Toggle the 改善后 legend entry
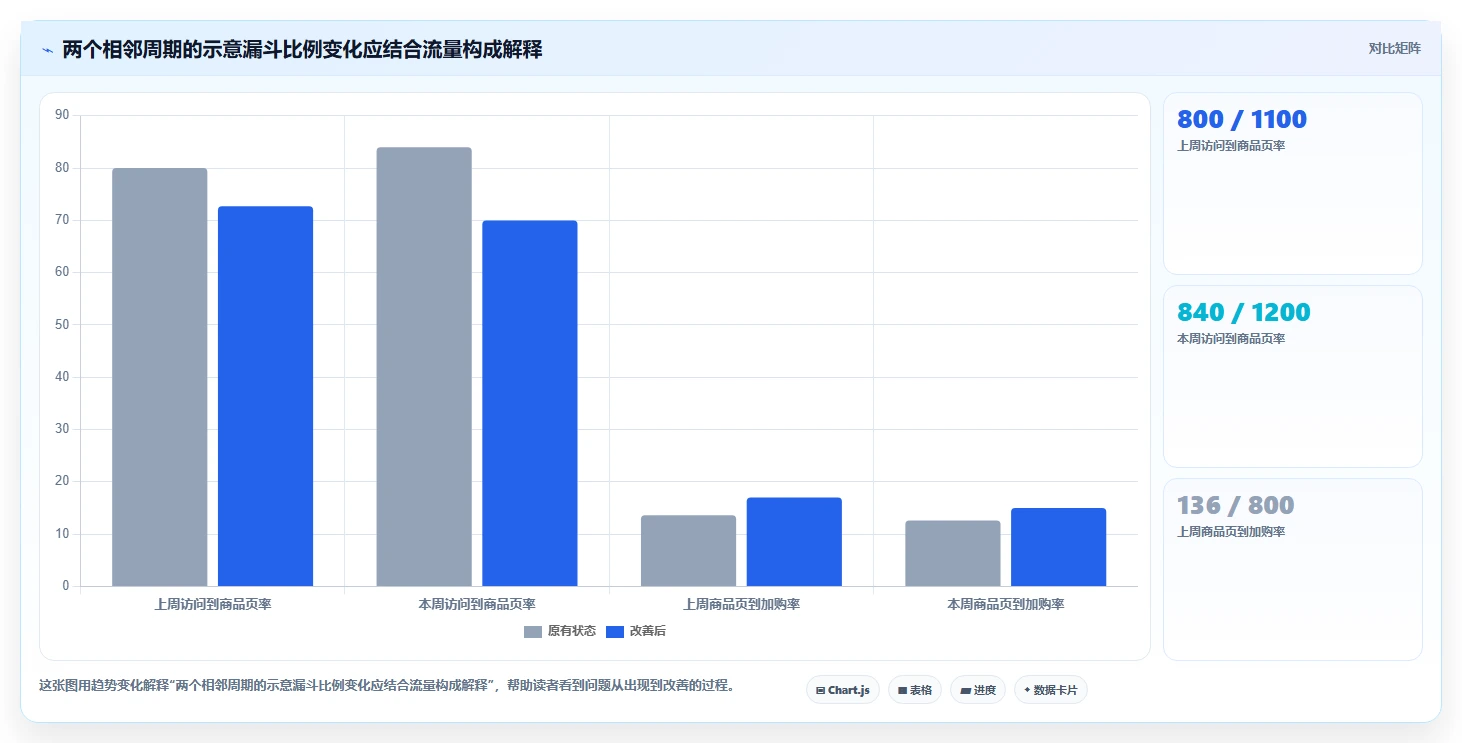Screen dimensions: 1462x743 (x=636, y=631)
